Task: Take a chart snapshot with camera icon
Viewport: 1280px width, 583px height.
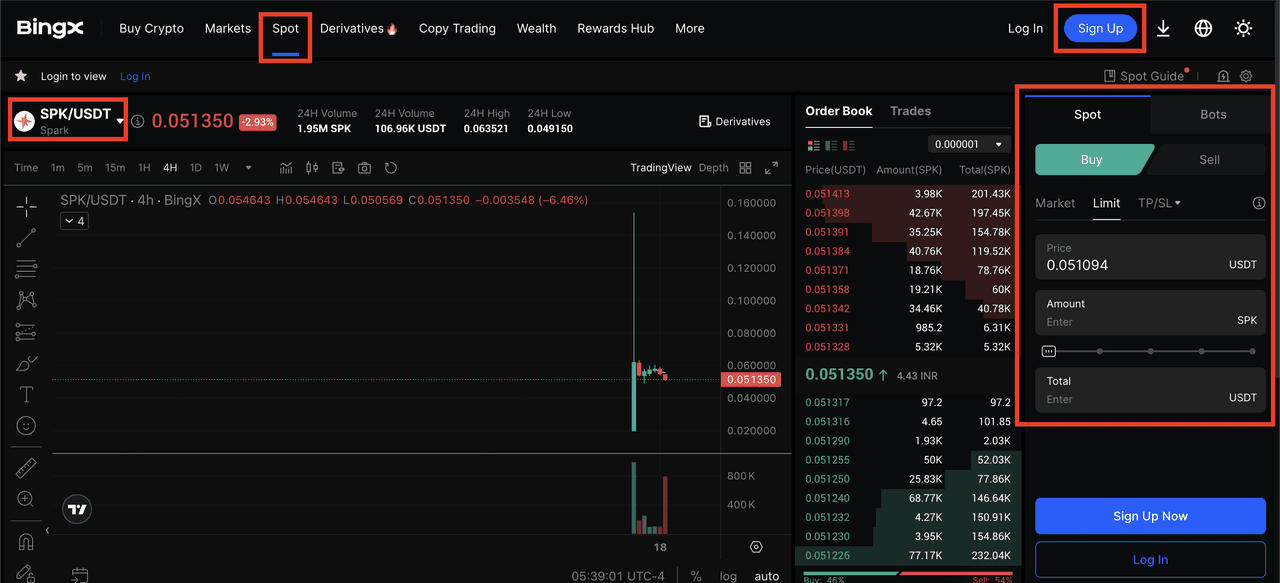Action: tap(364, 168)
